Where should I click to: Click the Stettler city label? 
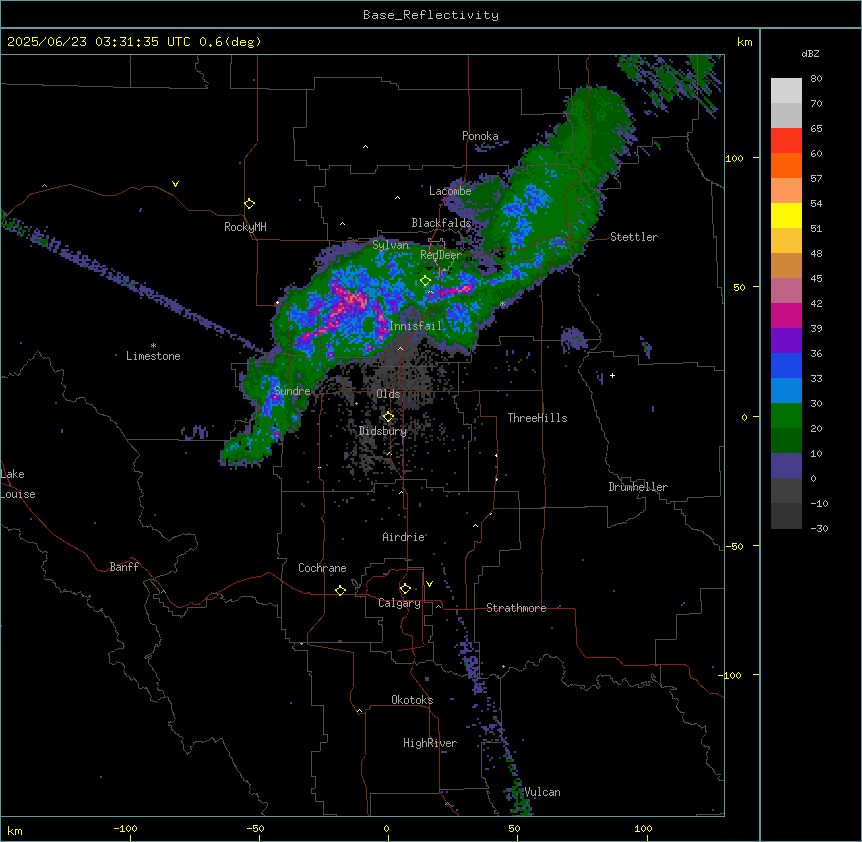tap(634, 237)
